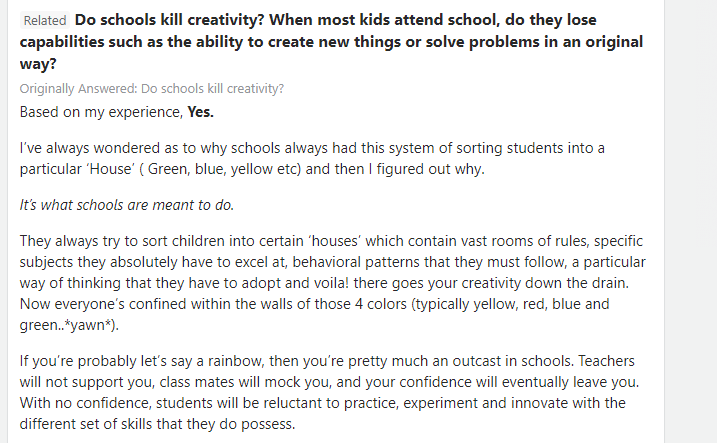The width and height of the screenshot is (717, 443).
Task: Click the '*yawn*' text
Action: click(x=89, y=325)
